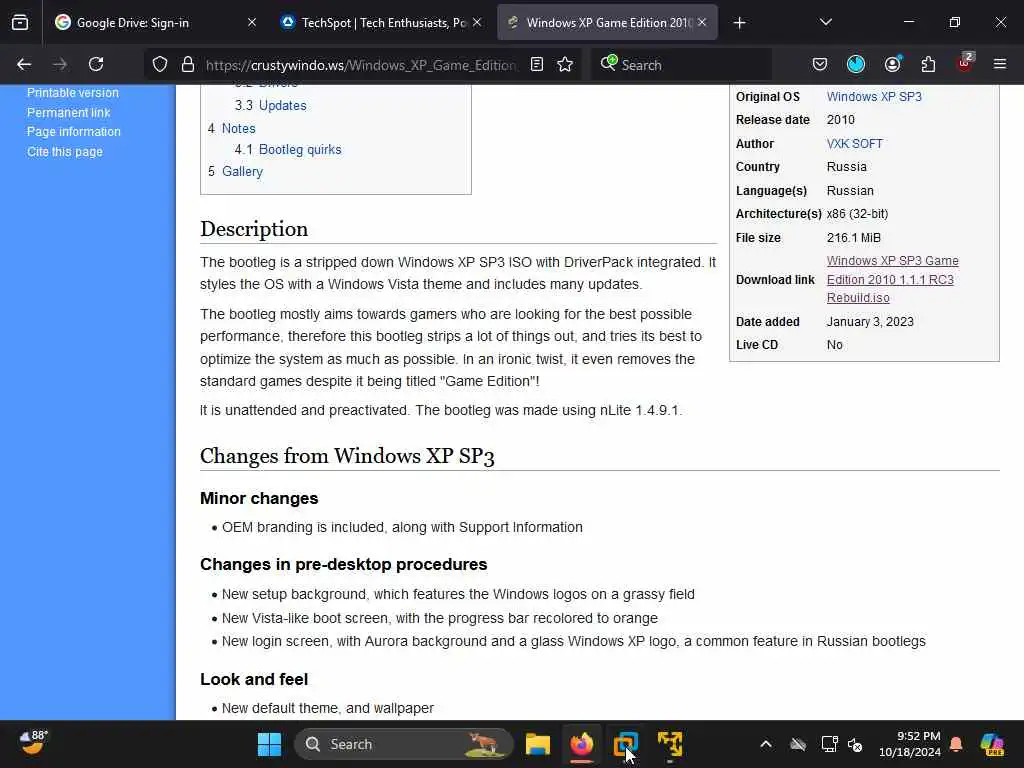List all tabs dropdown arrow

(825, 22)
